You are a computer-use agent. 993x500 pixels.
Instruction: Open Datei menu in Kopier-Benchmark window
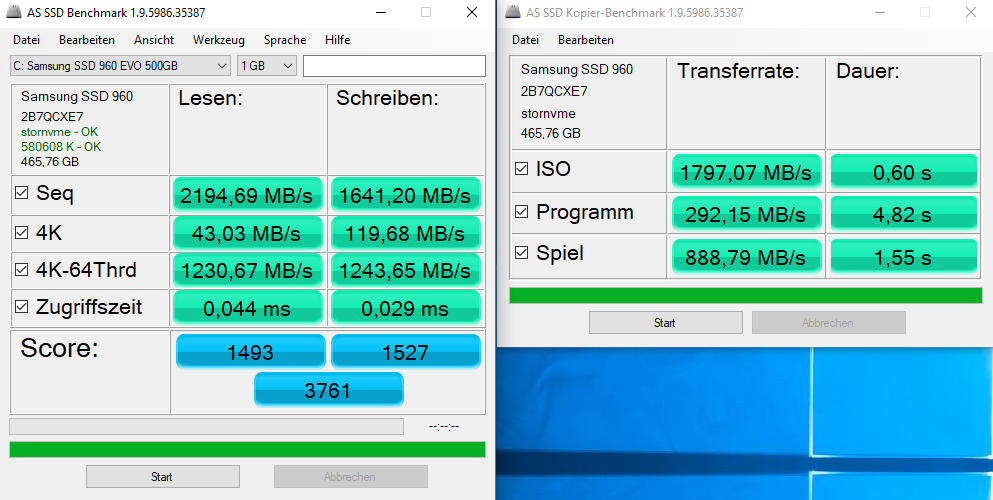pos(526,40)
